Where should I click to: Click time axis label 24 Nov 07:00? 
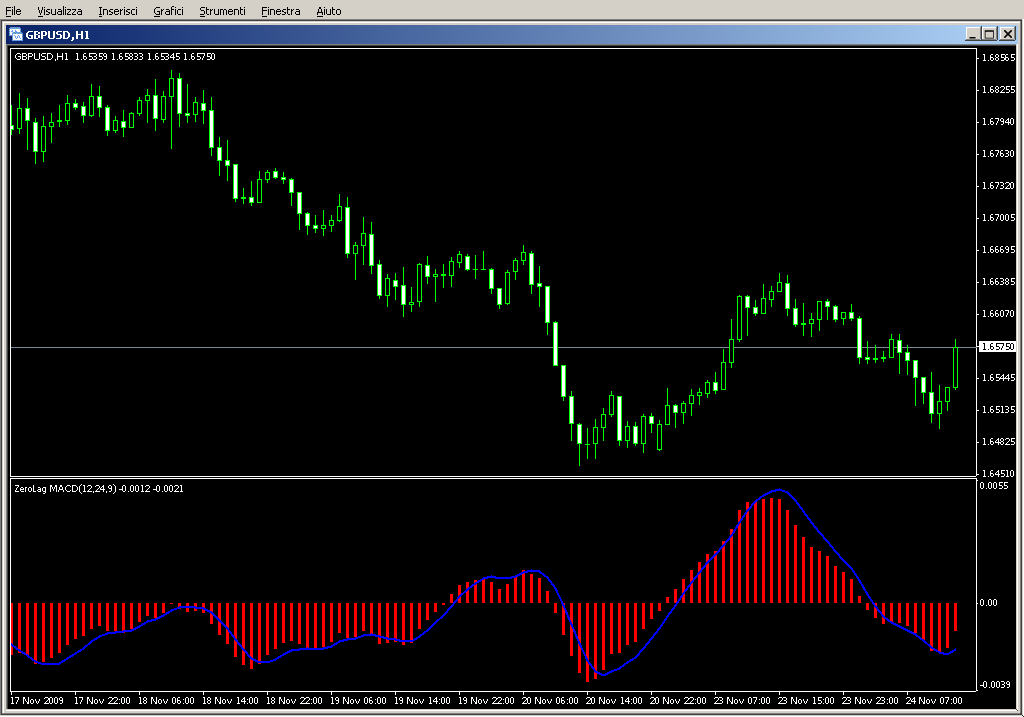point(935,701)
